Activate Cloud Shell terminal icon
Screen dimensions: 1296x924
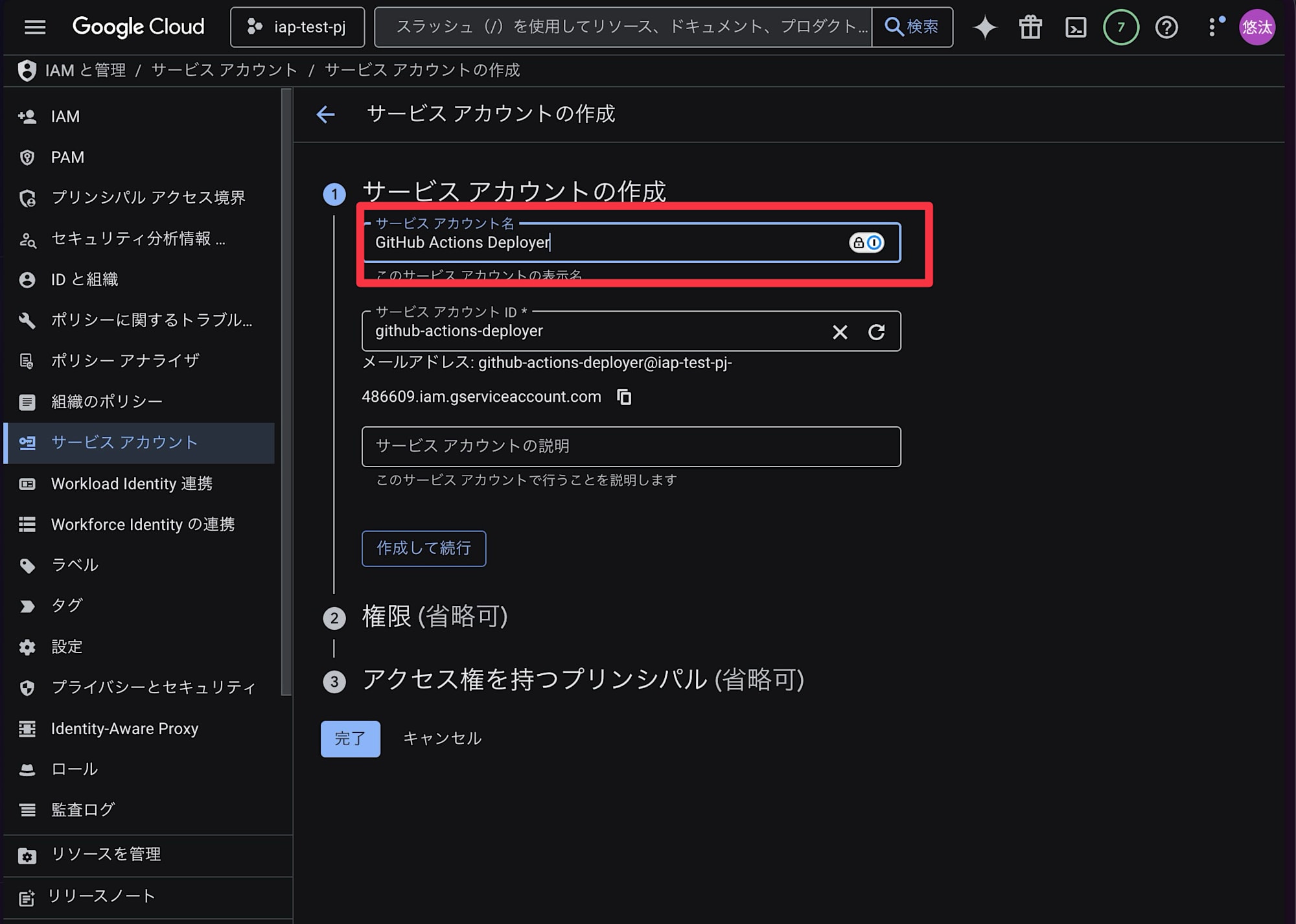coord(1075,27)
